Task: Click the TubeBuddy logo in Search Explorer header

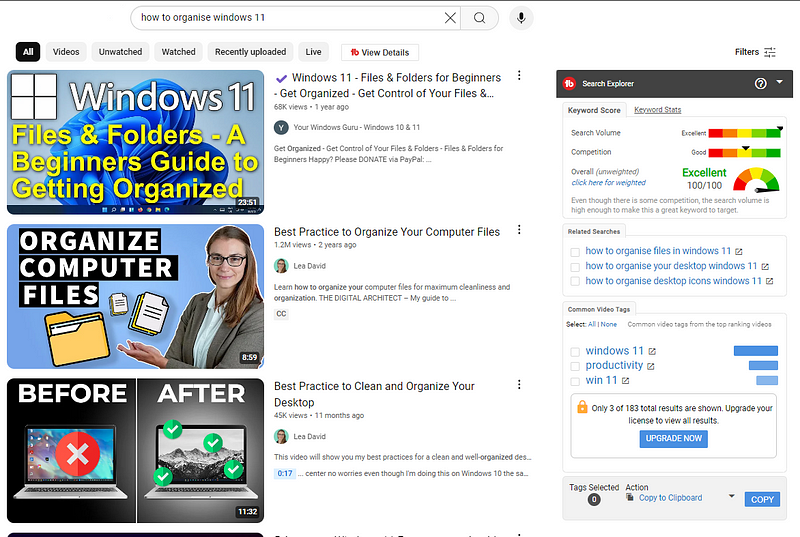Action: [569, 84]
